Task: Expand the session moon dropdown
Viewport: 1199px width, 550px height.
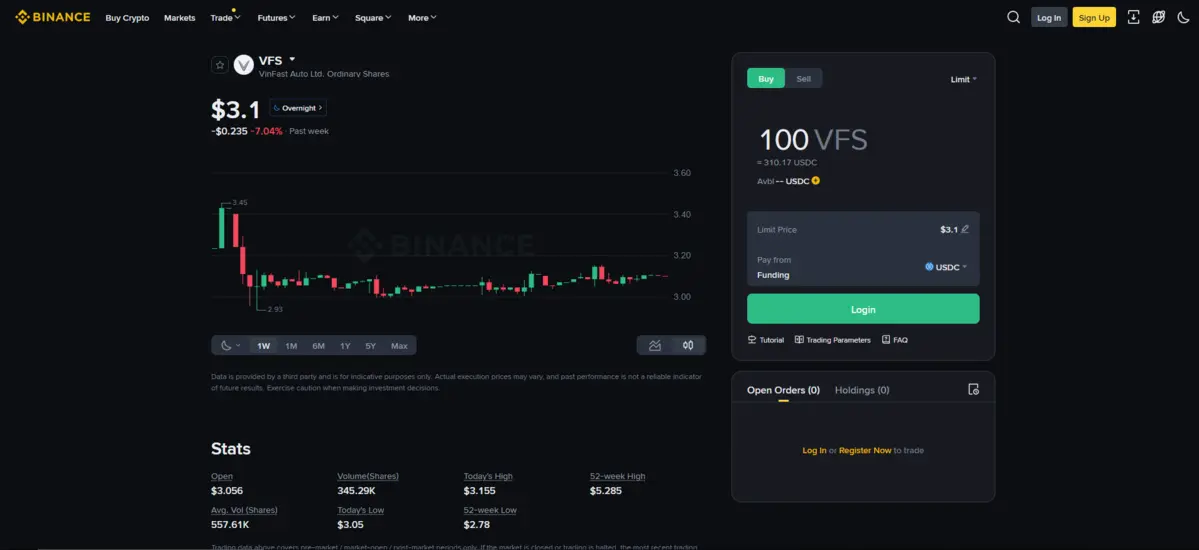Action: (x=230, y=346)
